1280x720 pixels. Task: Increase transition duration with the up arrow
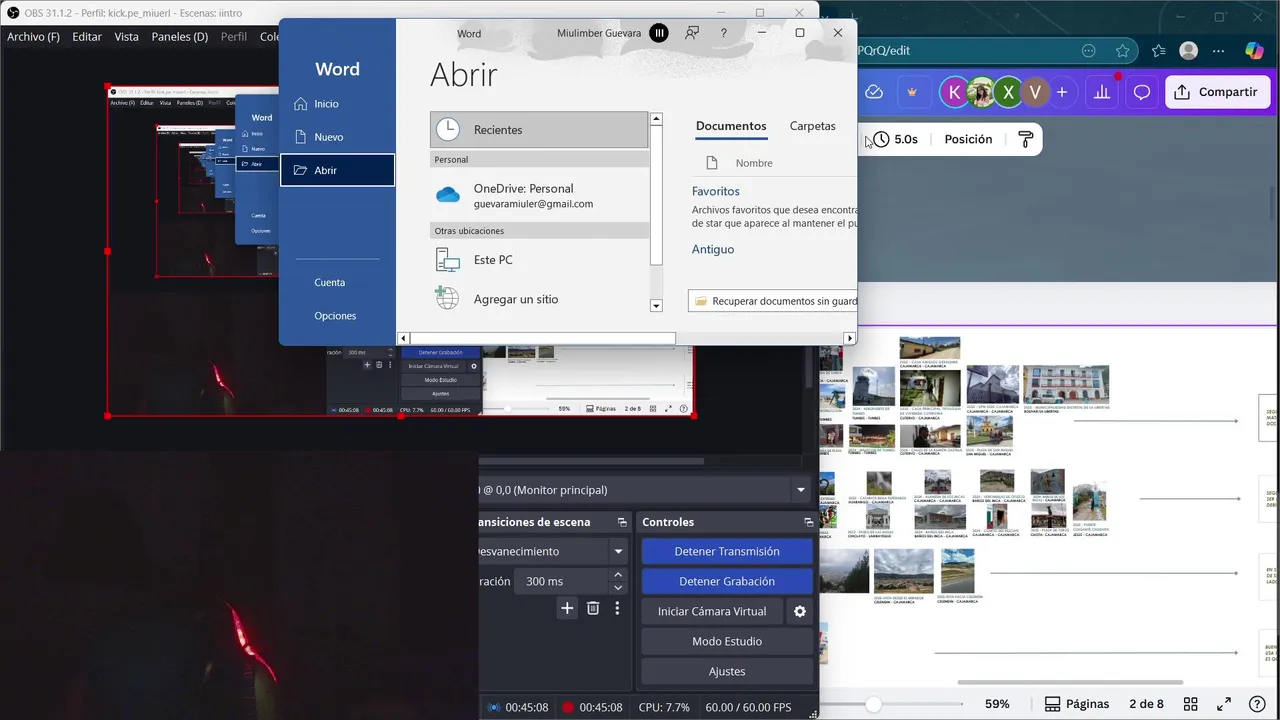tap(618, 575)
